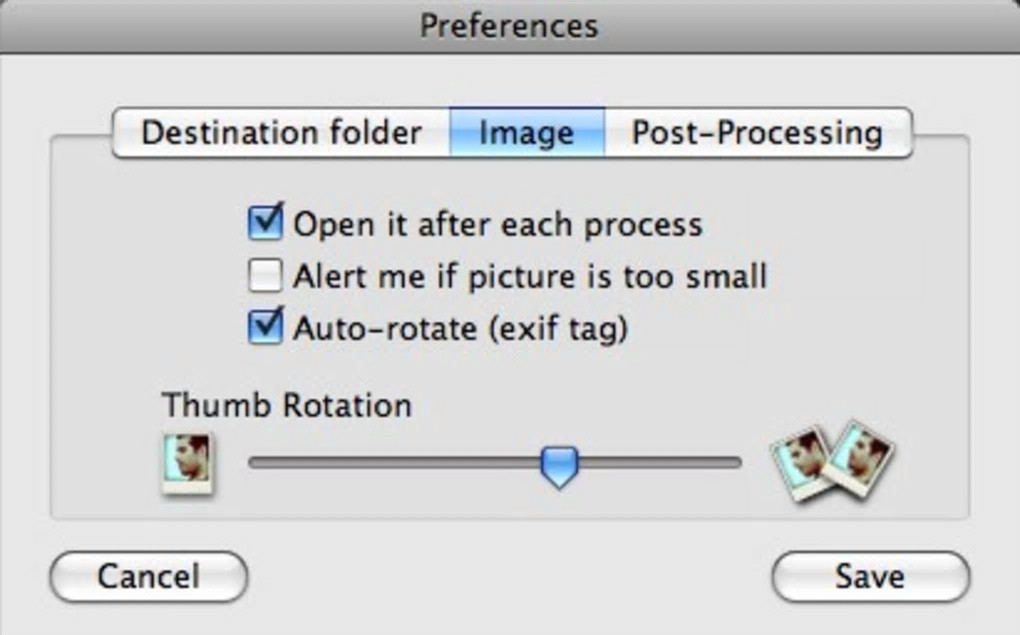Select the Image tab
The width and height of the screenshot is (1020, 635).
tap(526, 133)
